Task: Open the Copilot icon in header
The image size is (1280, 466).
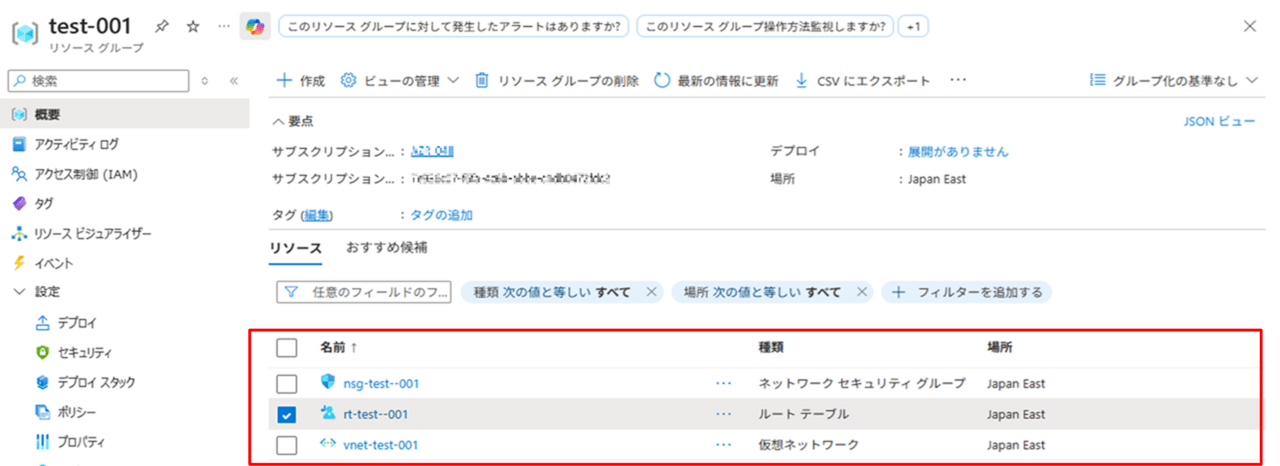Action: tap(255, 27)
